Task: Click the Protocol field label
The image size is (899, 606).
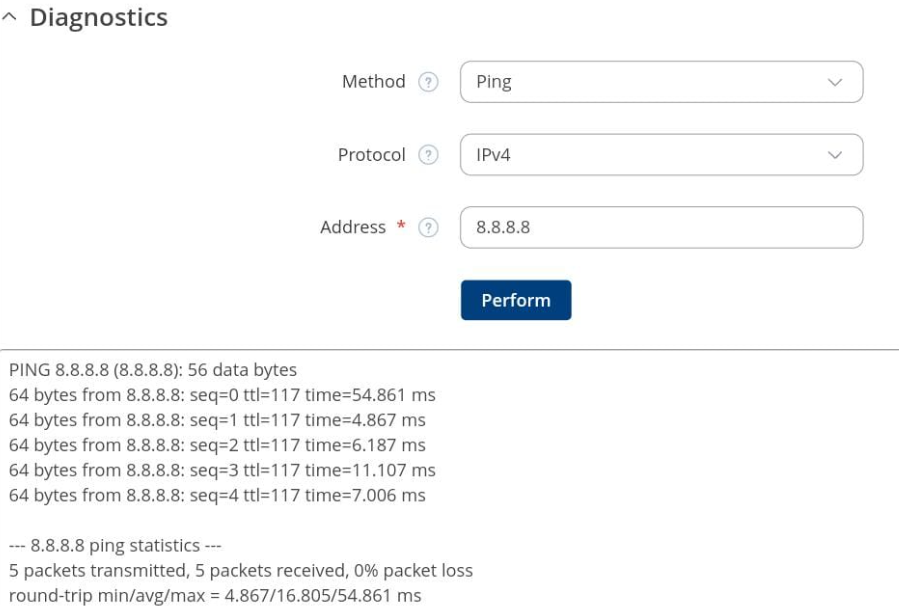Action: coord(371,155)
